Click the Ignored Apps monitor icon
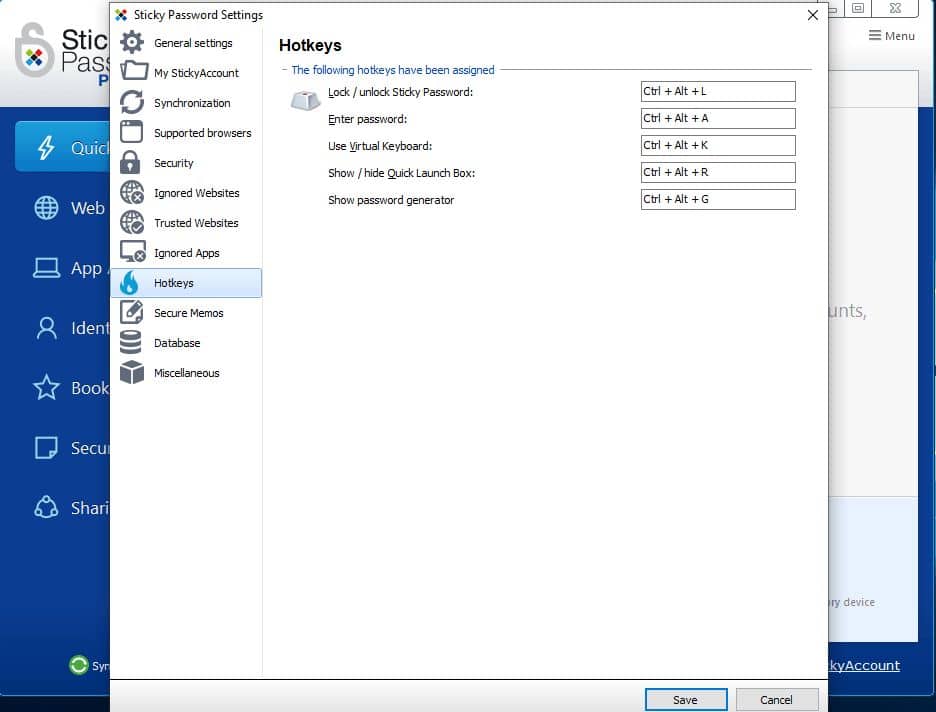The height and width of the screenshot is (712, 936). [133, 252]
